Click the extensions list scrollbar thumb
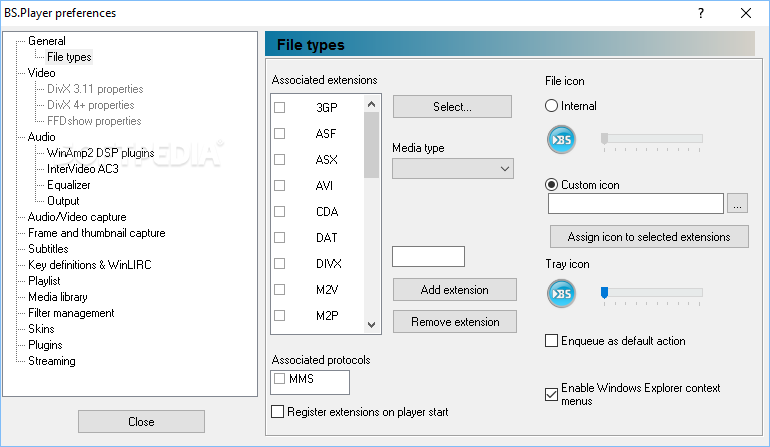 click(x=371, y=145)
